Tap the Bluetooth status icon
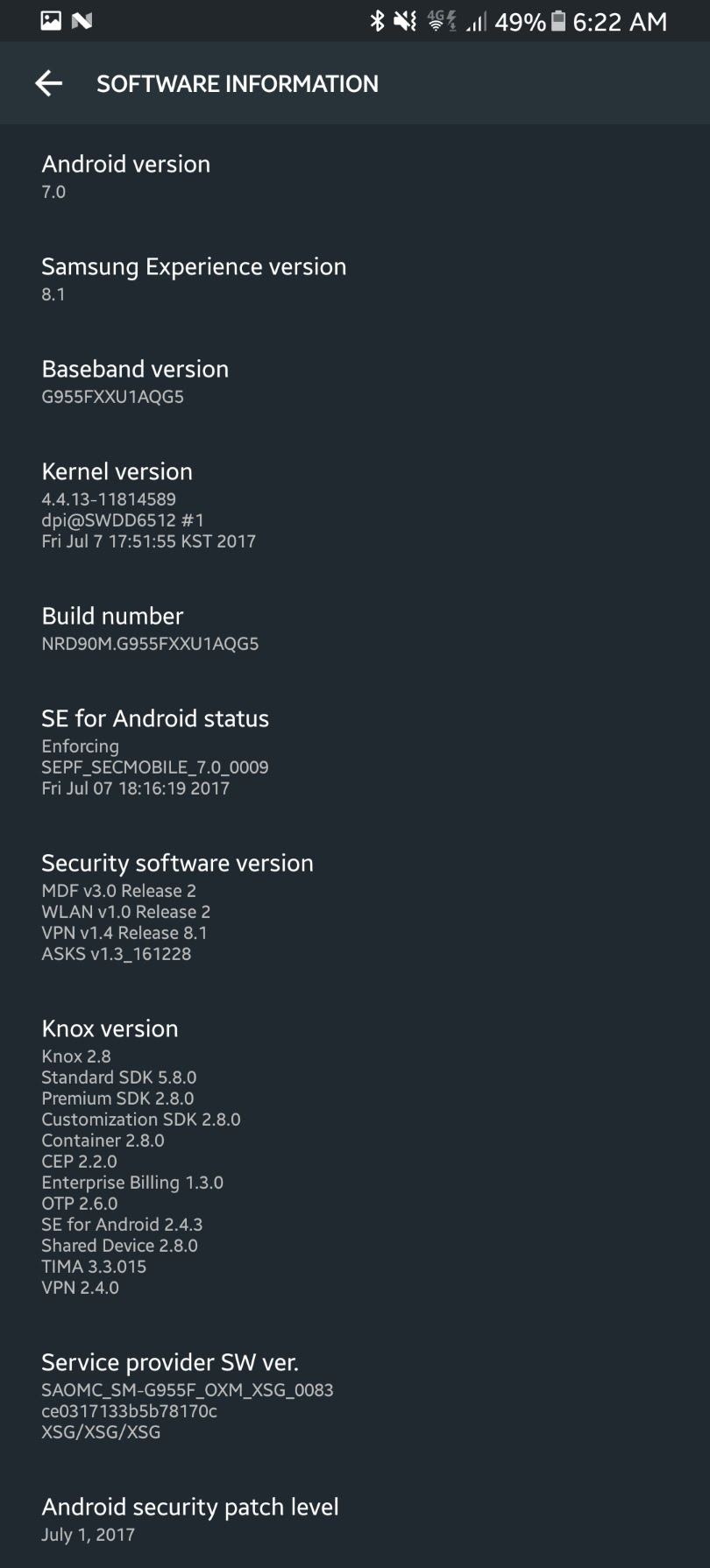Viewport: 710px width, 1568px height. (377, 21)
